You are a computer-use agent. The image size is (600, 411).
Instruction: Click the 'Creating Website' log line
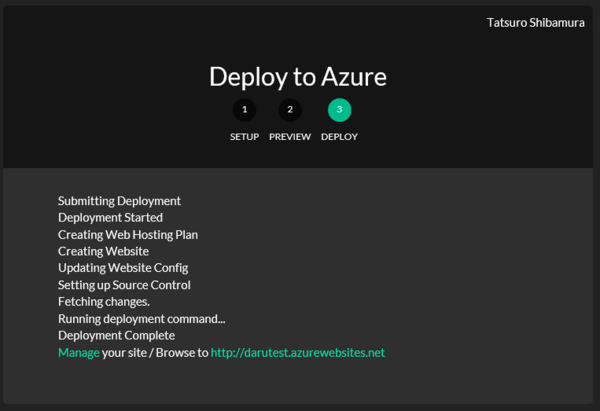[x=104, y=251]
